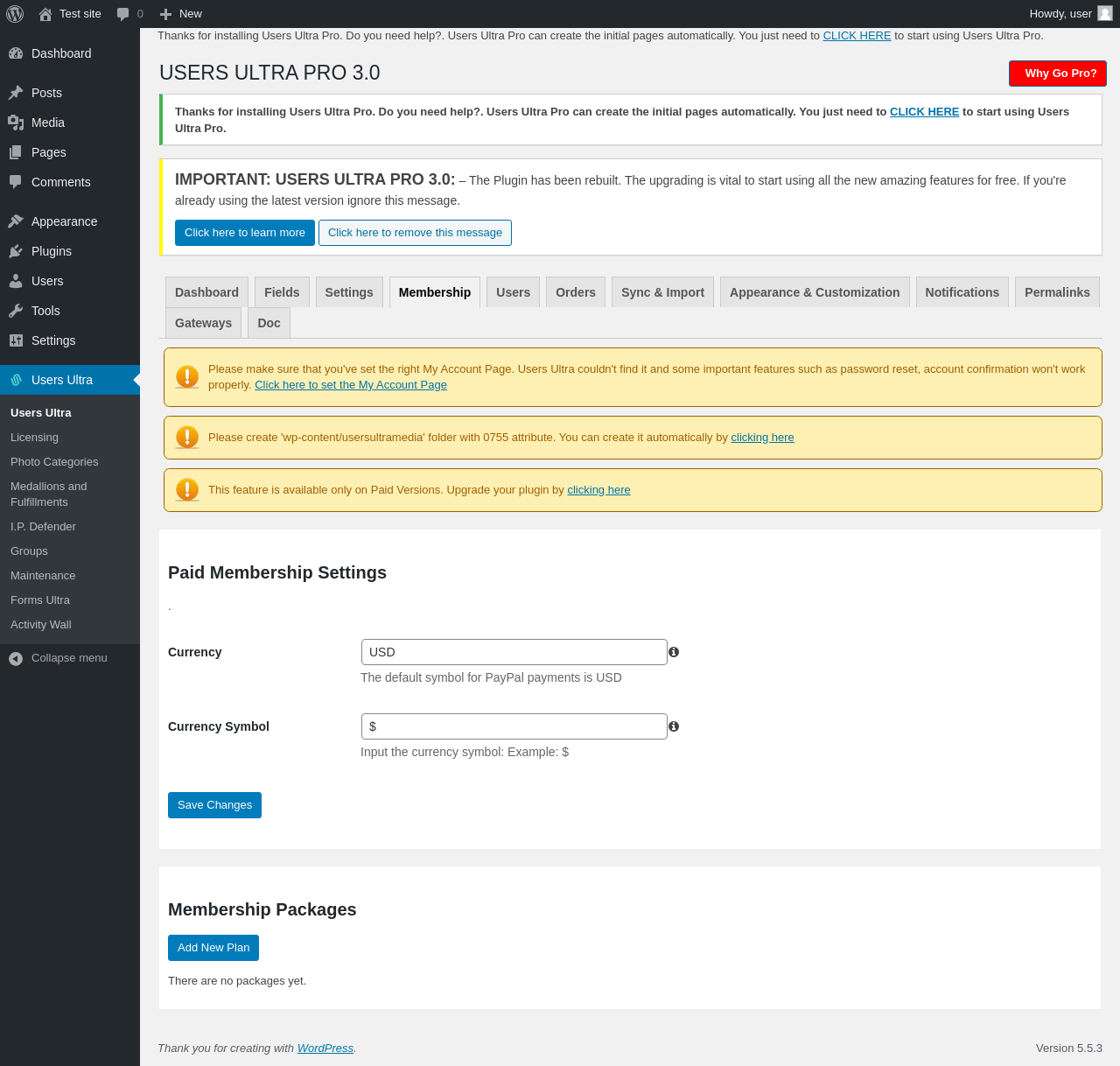Open the Orders tab
This screenshot has height=1066, width=1120.
(x=576, y=292)
